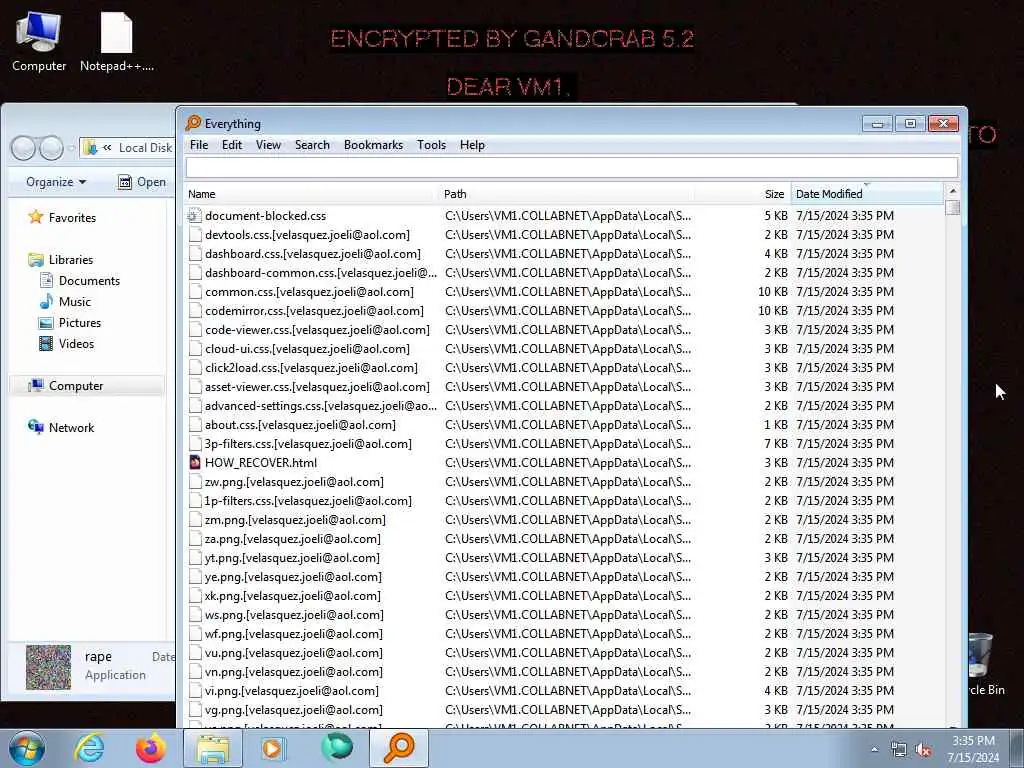Open the Notepad++ desktop shortcut
Image resolution: width=1024 pixels, height=768 pixels.
(116, 42)
